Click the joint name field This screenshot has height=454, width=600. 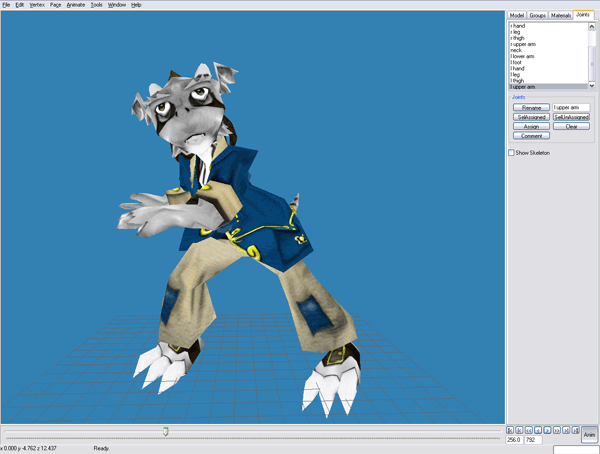[571, 108]
